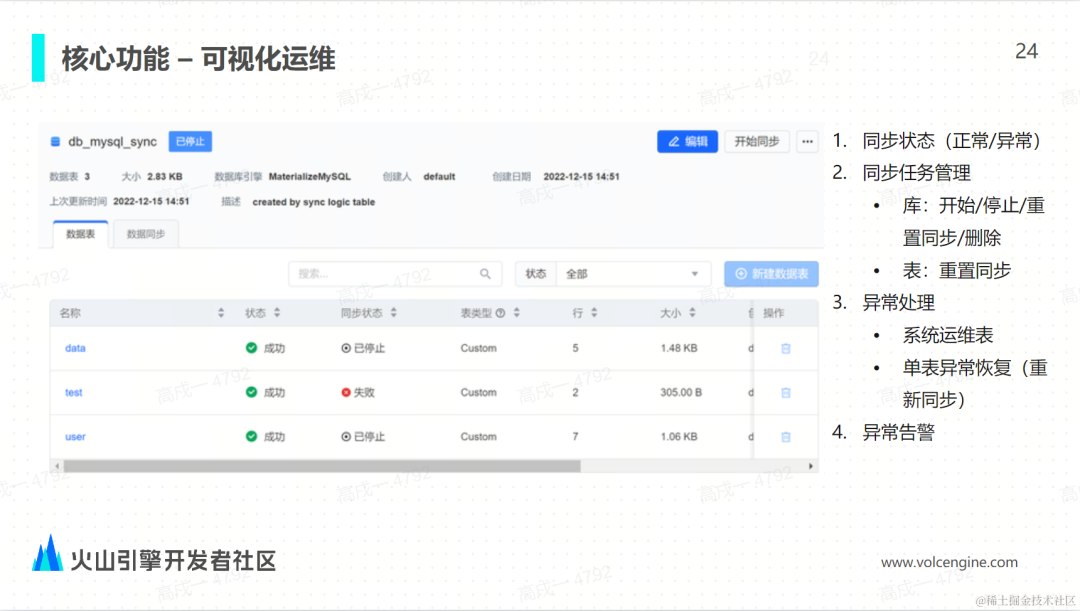
Task: Sort the table by 大小 column
Action: pos(692,313)
